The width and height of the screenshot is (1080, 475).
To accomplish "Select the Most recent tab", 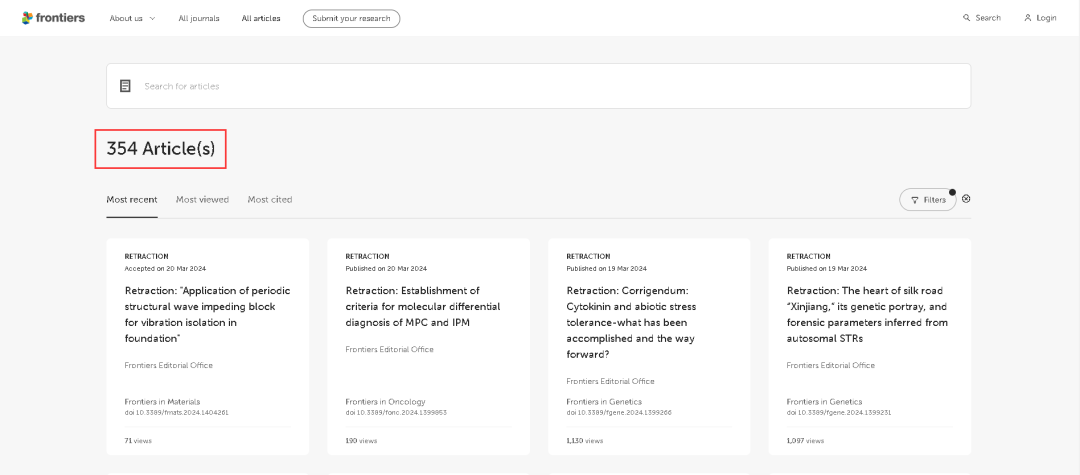I will click(132, 200).
